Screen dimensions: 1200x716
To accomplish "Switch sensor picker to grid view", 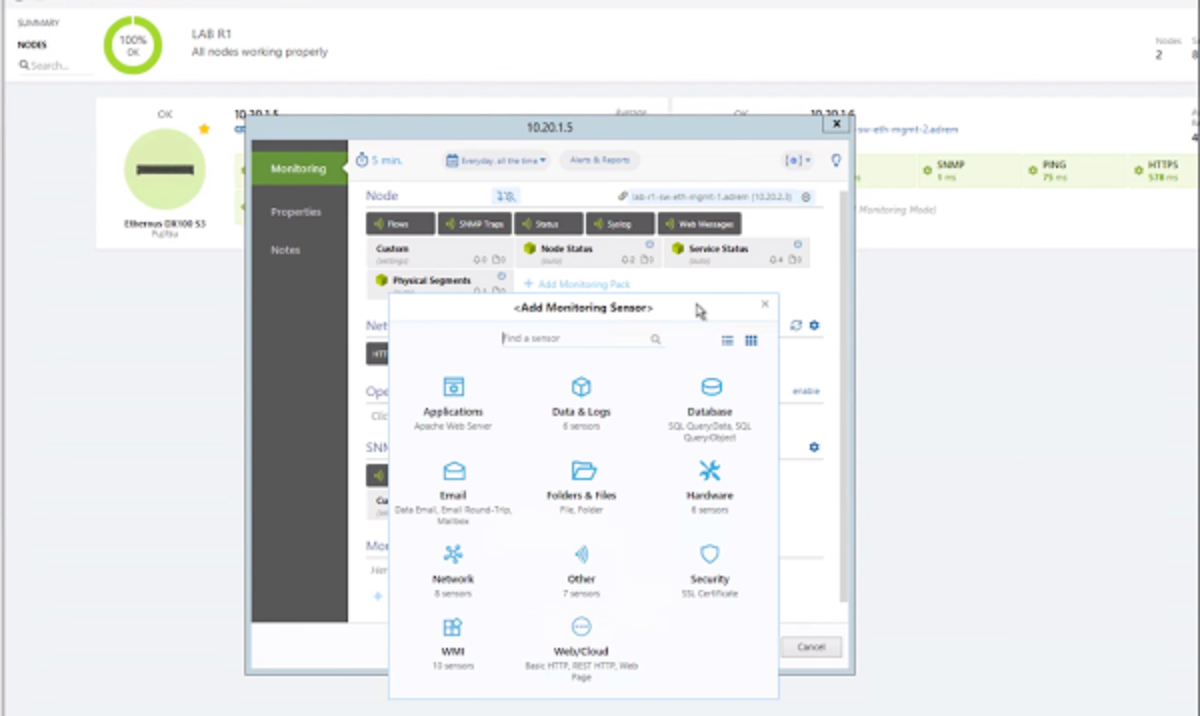I will click(x=751, y=341).
